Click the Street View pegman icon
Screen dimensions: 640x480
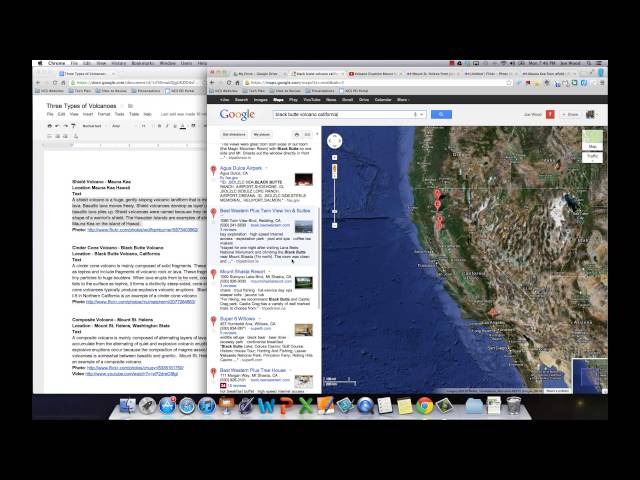334,169
